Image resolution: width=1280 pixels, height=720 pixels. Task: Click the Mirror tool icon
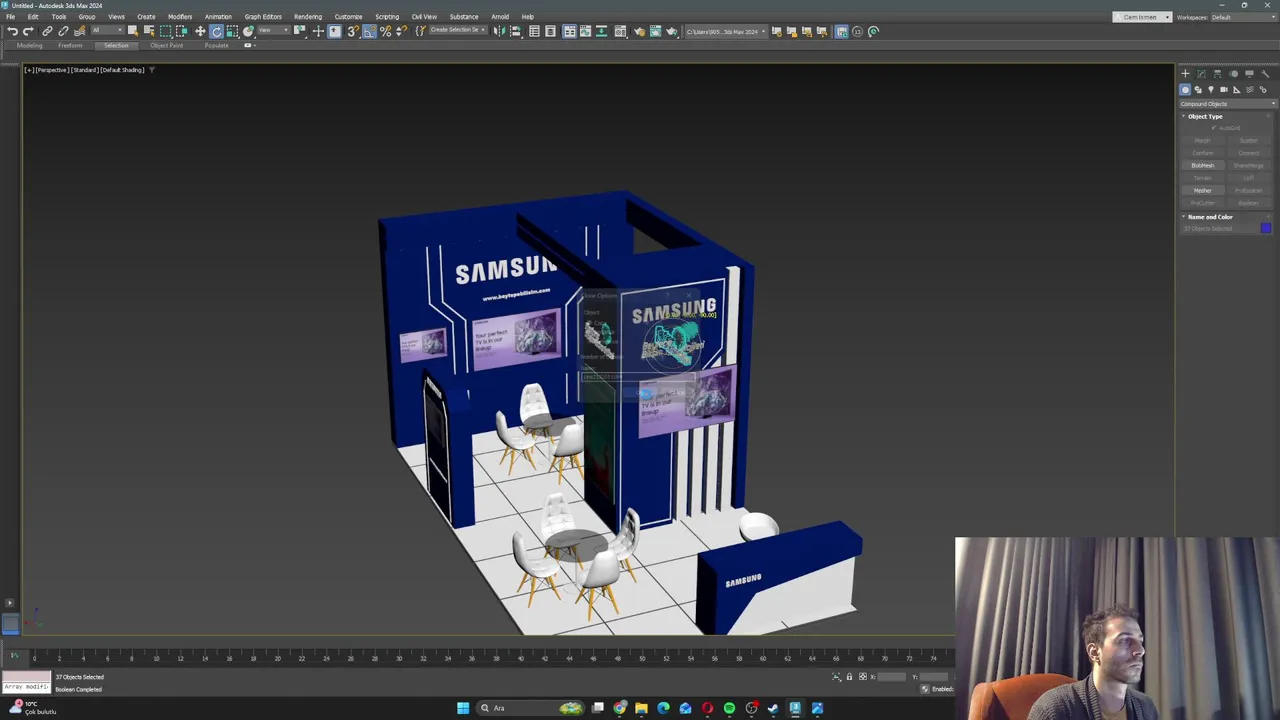coord(499,31)
